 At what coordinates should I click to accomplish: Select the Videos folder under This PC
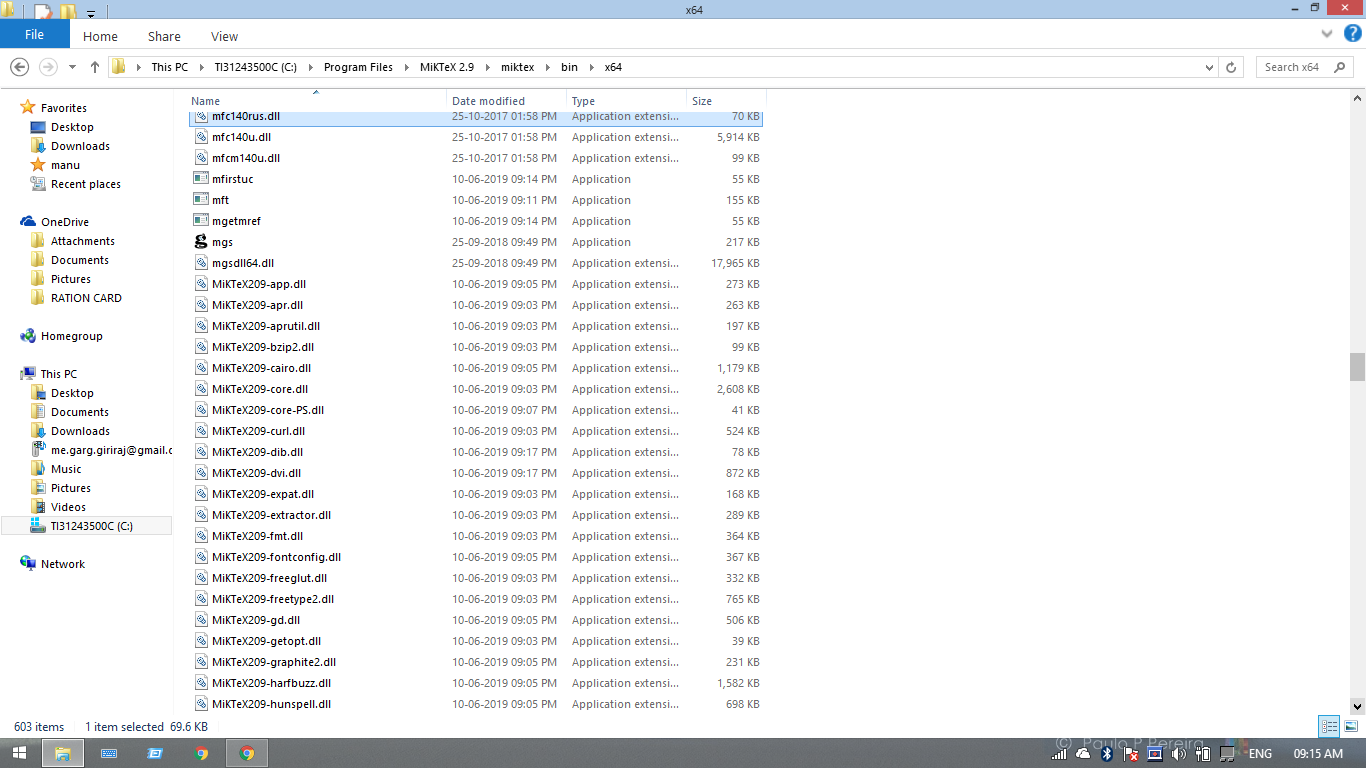tap(69, 507)
